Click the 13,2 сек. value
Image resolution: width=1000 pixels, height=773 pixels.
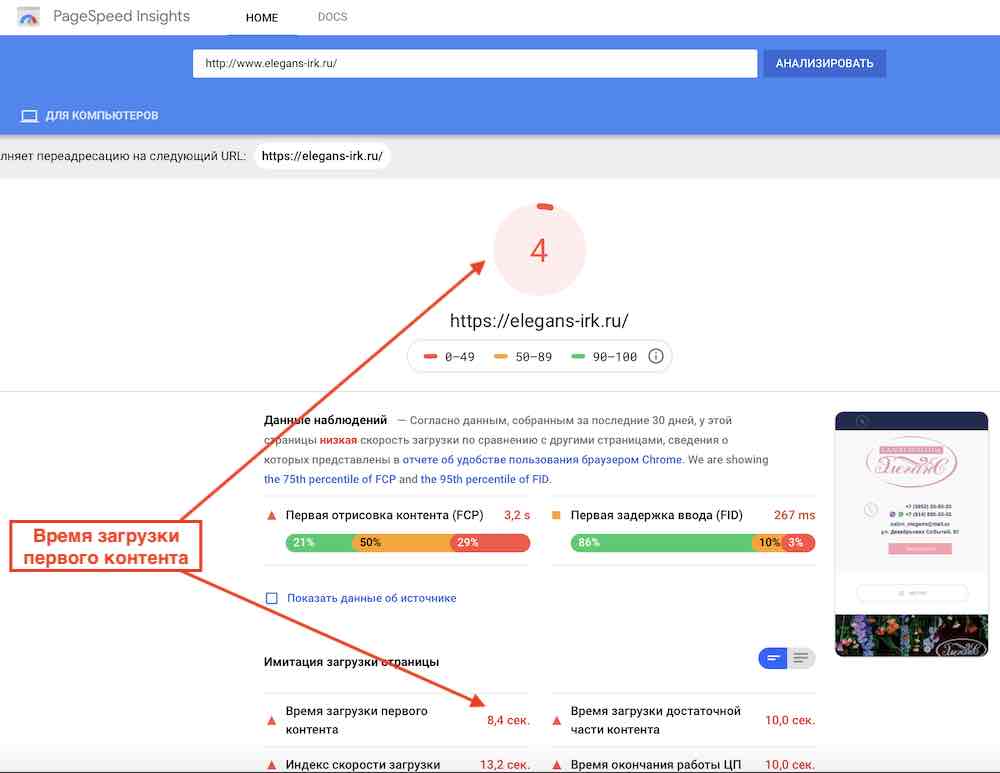pos(504,764)
